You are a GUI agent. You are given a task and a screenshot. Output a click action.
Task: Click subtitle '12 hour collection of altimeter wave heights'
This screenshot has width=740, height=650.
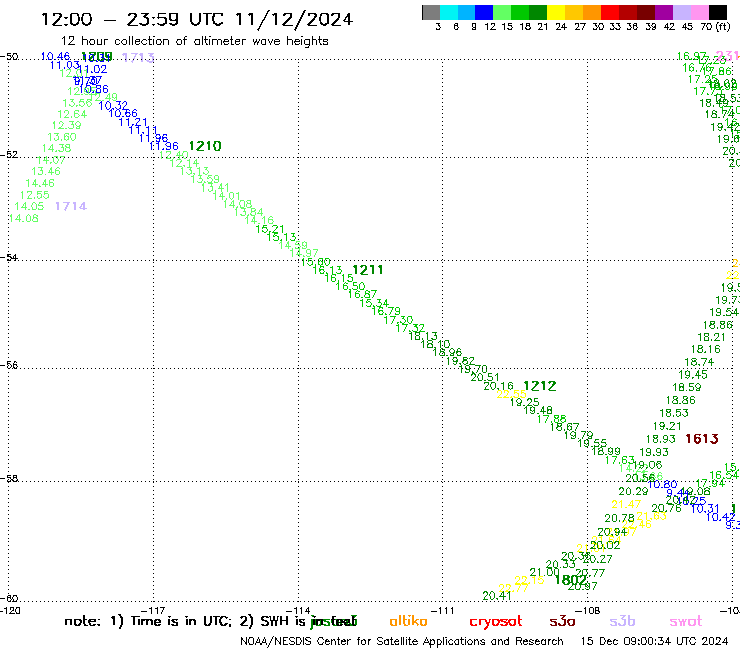click(x=195, y=41)
